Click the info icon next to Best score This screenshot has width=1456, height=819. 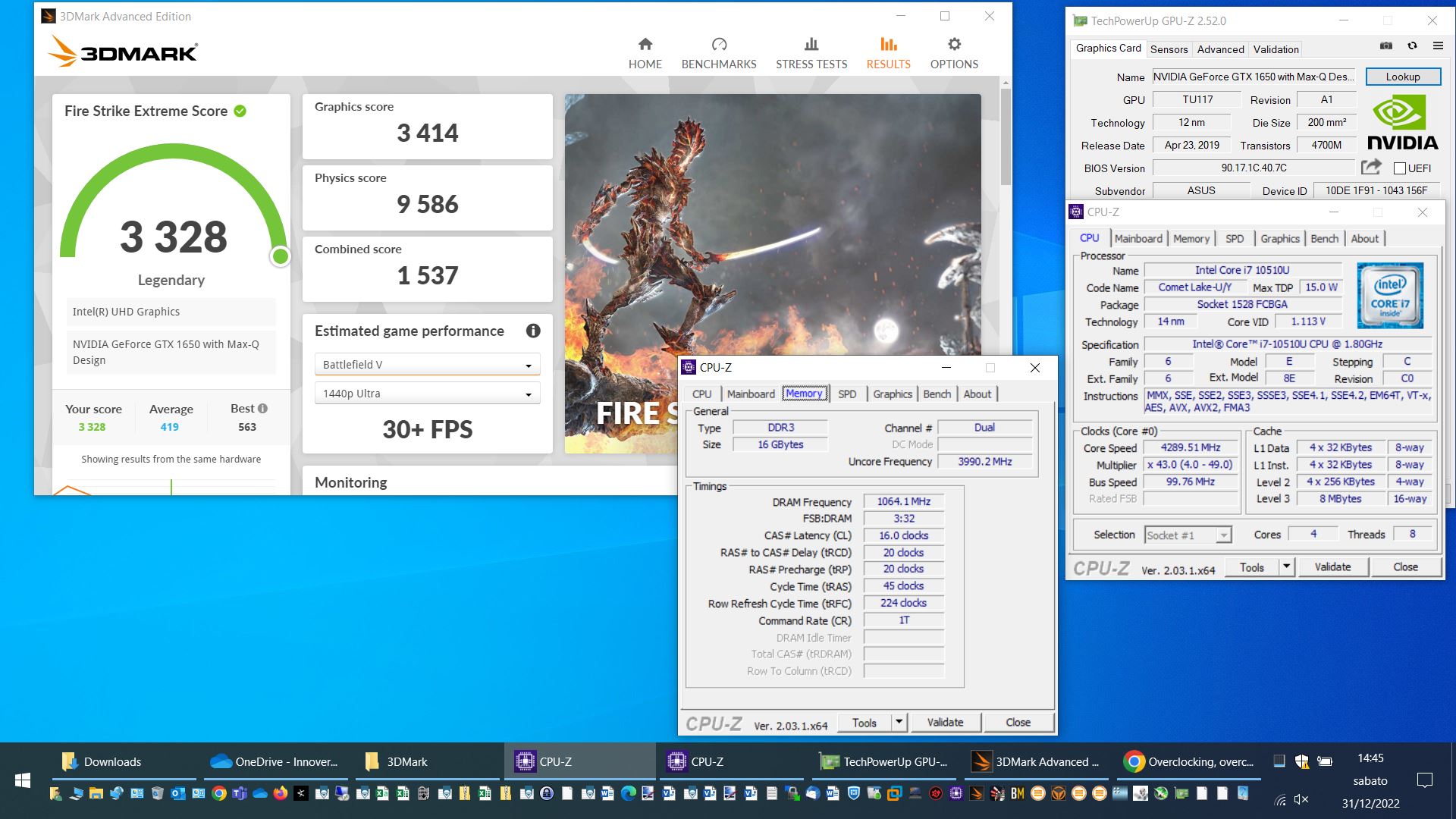click(x=263, y=408)
